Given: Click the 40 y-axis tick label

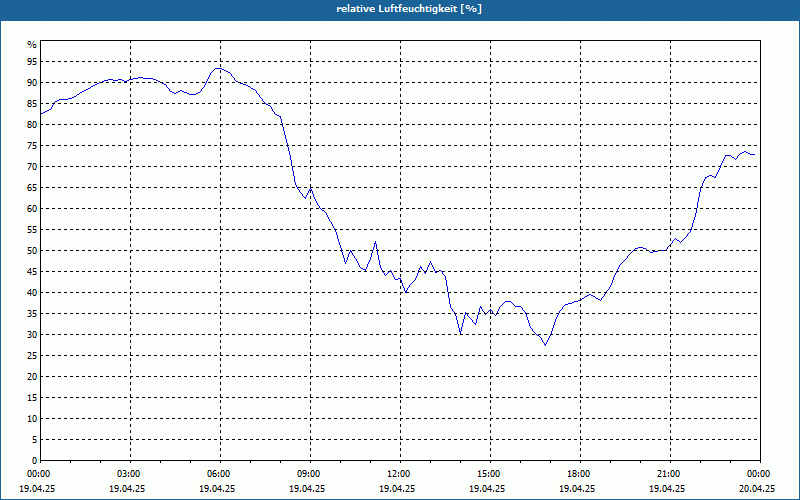Looking at the screenshot, I should (x=32, y=293).
